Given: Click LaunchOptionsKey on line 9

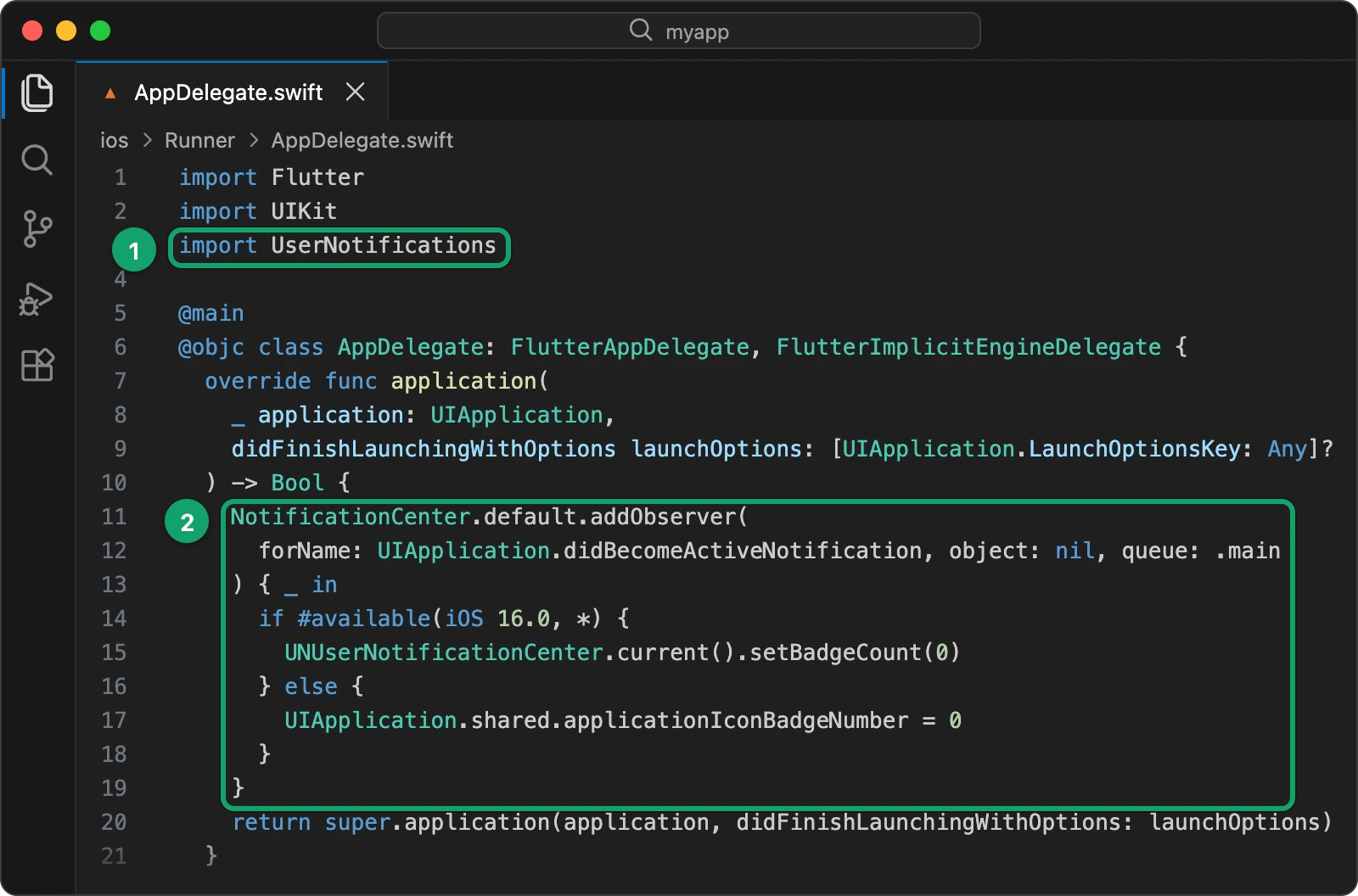Looking at the screenshot, I should (1135, 449).
